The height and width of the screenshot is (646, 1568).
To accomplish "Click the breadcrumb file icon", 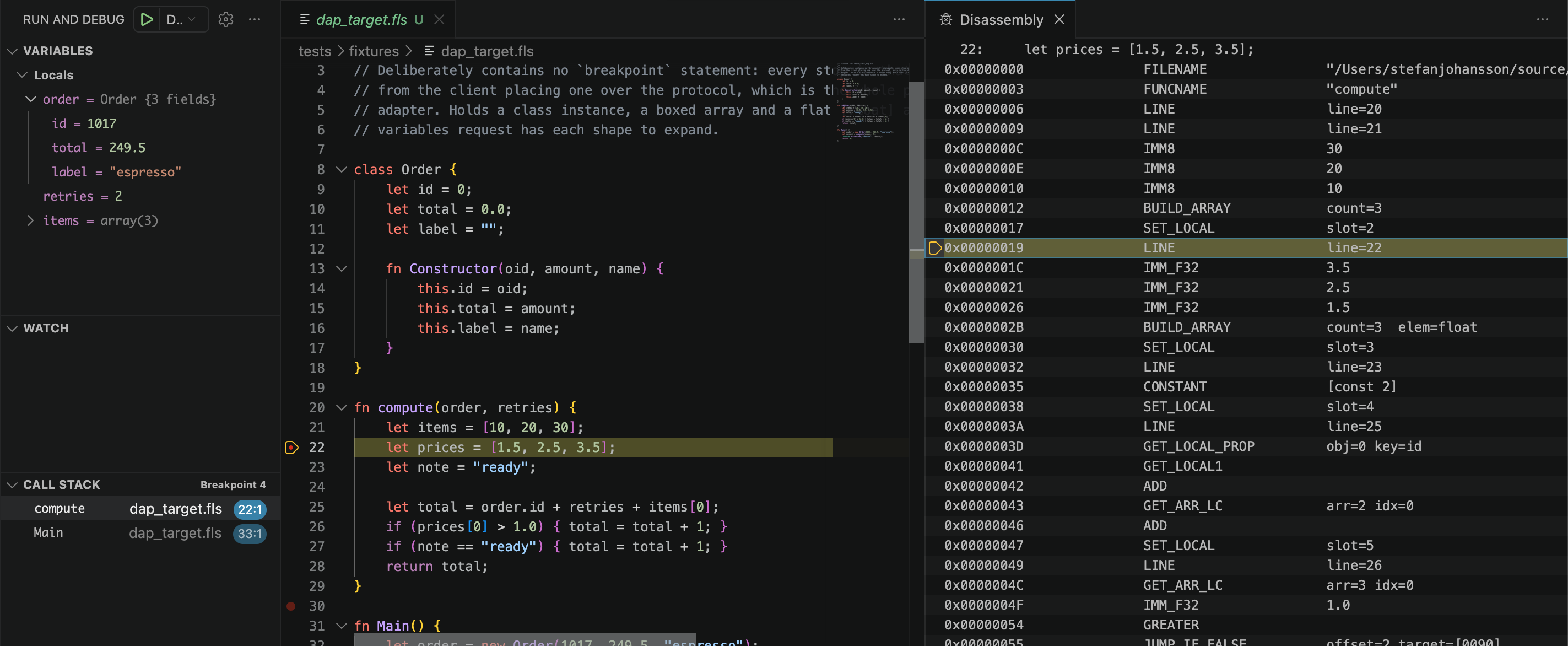I will [429, 51].
